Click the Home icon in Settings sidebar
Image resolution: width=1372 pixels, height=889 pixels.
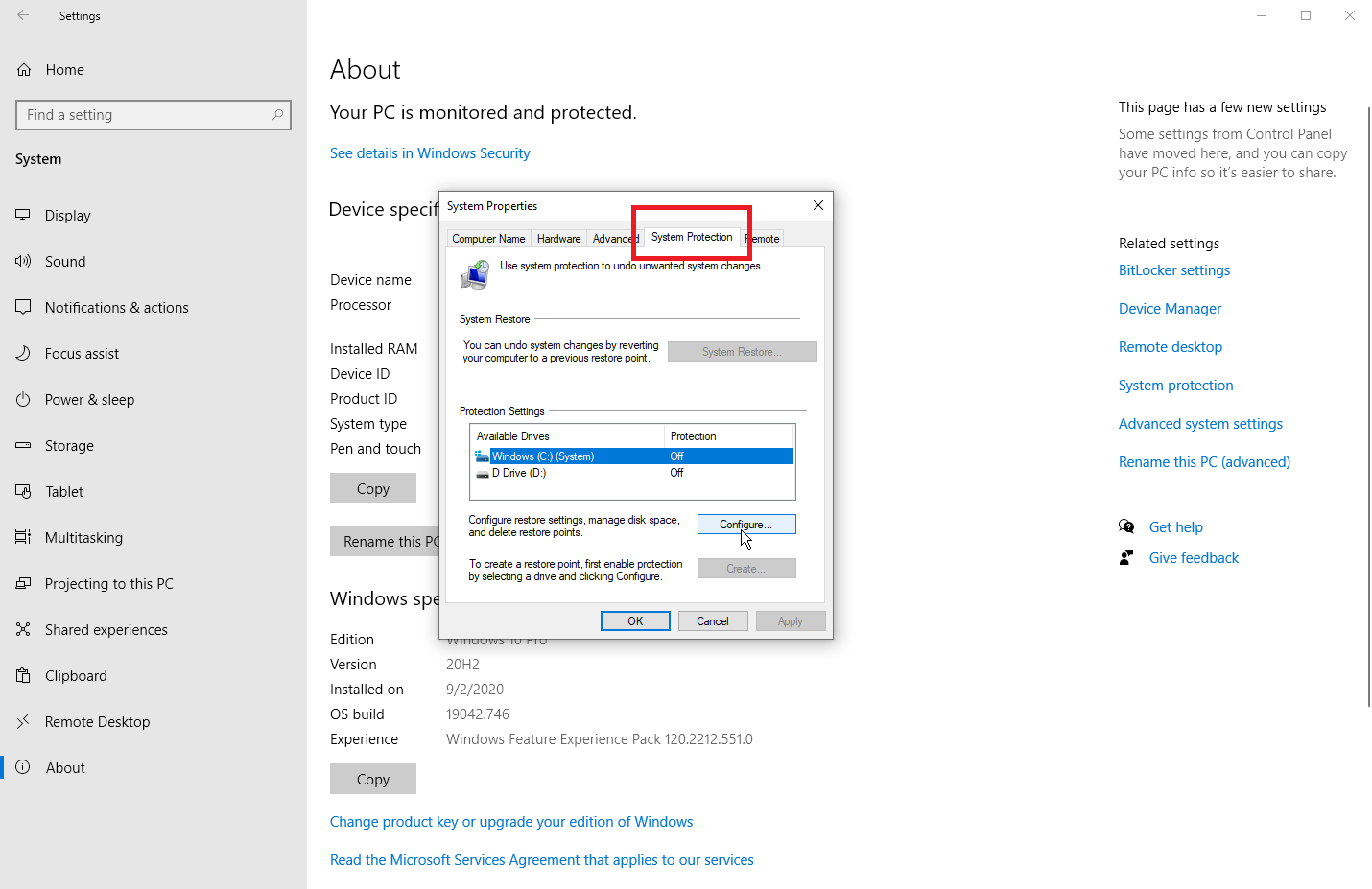pos(24,70)
